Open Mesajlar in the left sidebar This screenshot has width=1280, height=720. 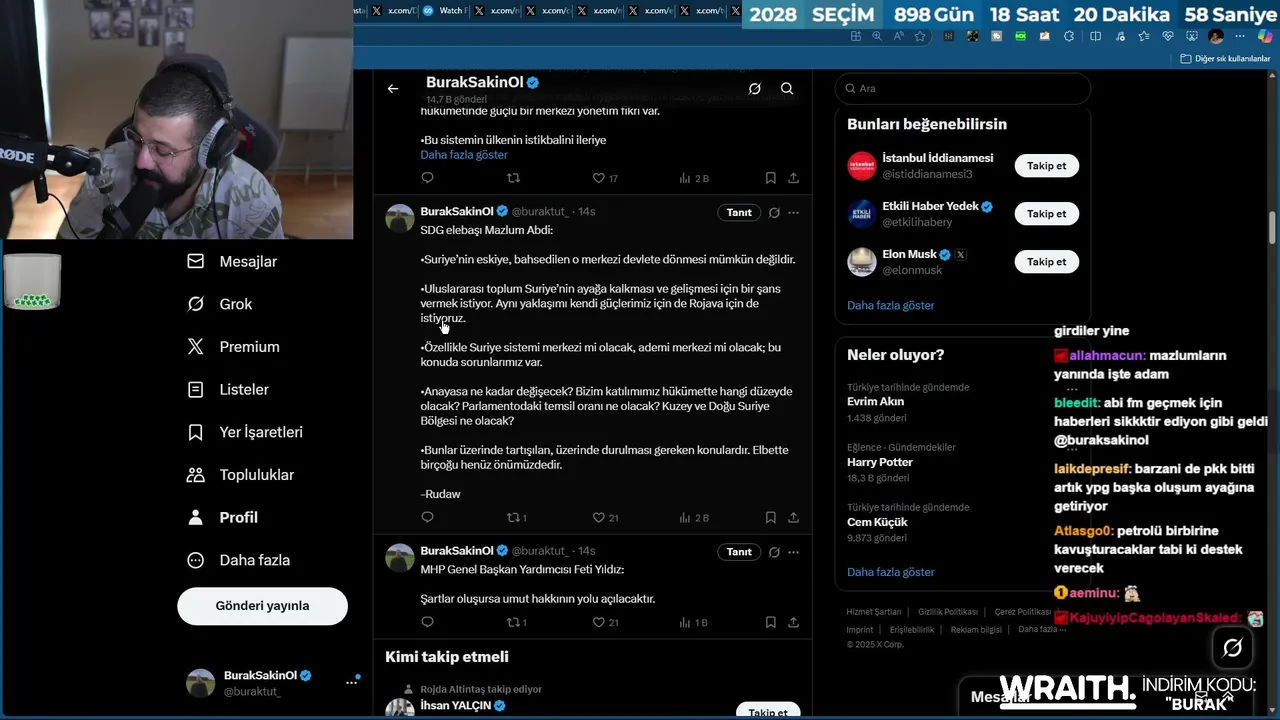click(232, 261)
